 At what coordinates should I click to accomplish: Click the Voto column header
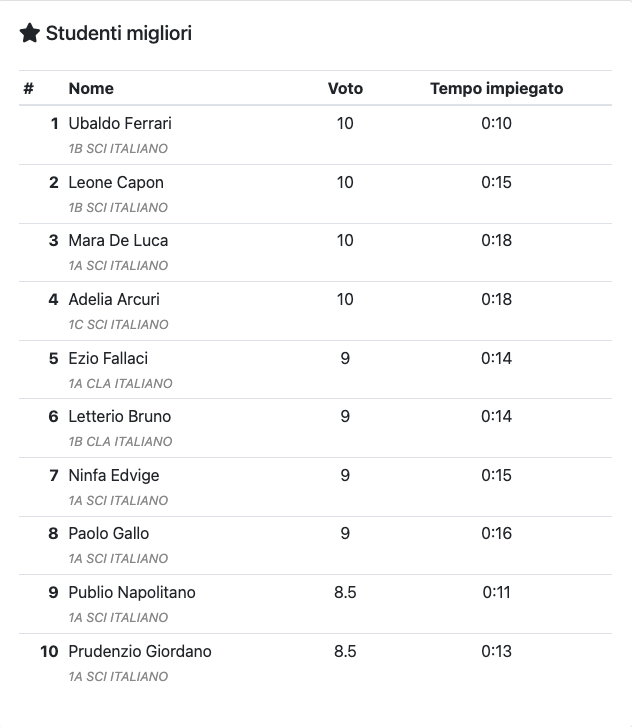pyautogui.click(x=345, y=89)
